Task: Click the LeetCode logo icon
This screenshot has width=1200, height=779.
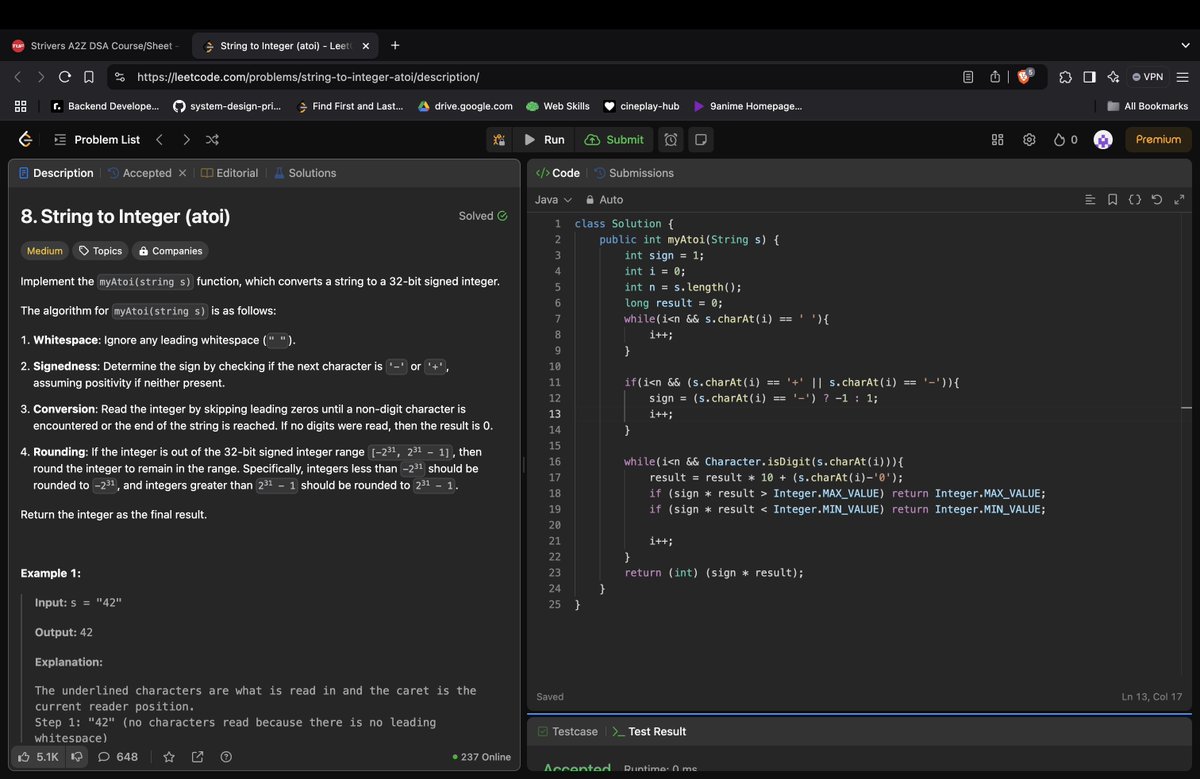Action: 25,139
